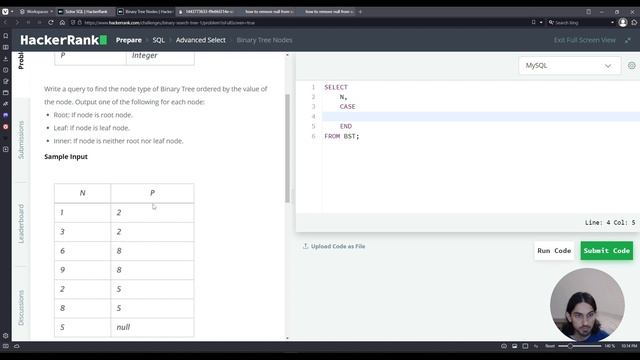Open the Discussions side tab

21,308
